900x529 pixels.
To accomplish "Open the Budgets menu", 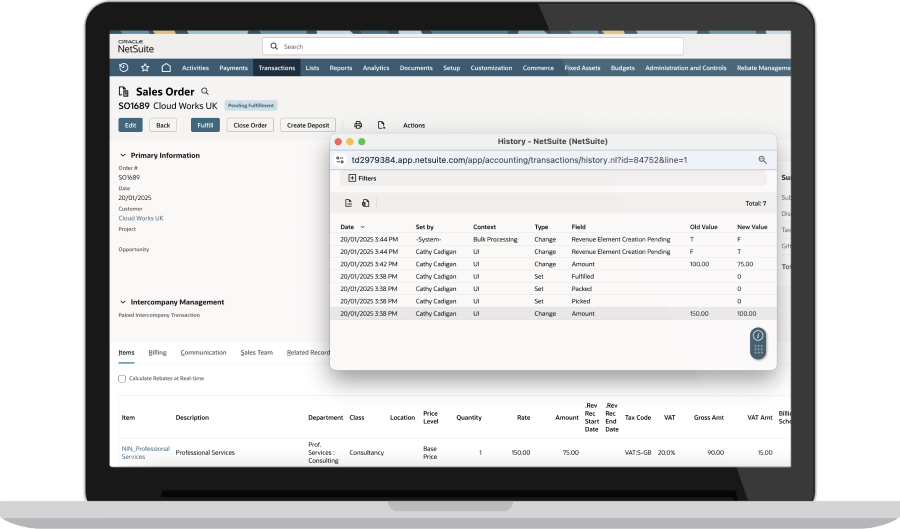I will [x=623, y=68].
